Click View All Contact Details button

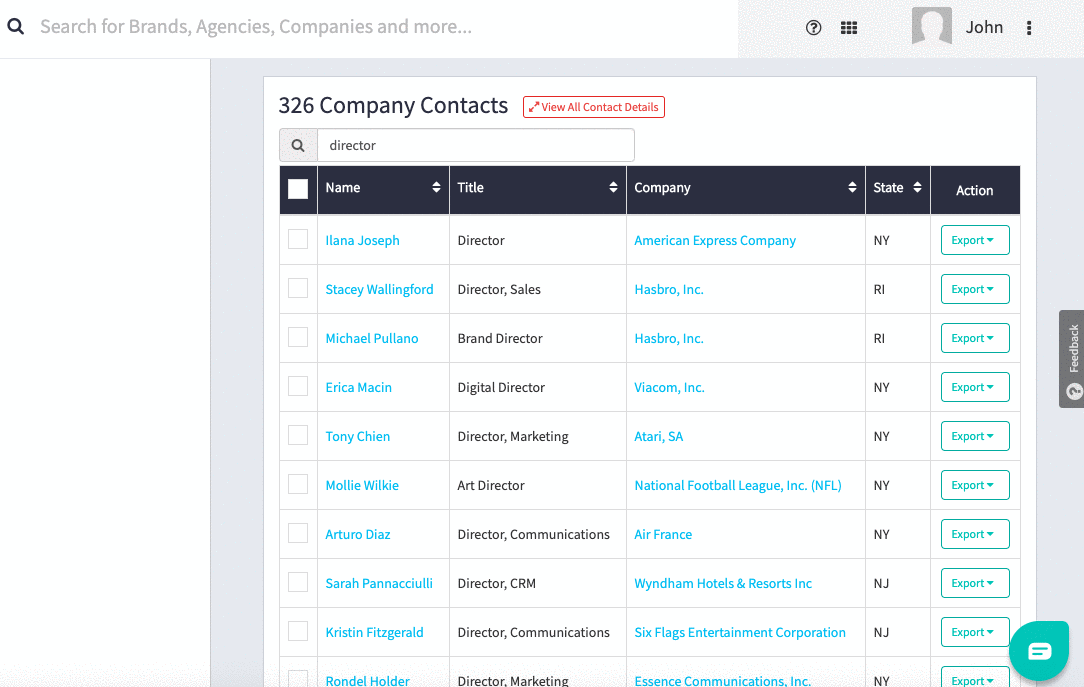point(594,107)
